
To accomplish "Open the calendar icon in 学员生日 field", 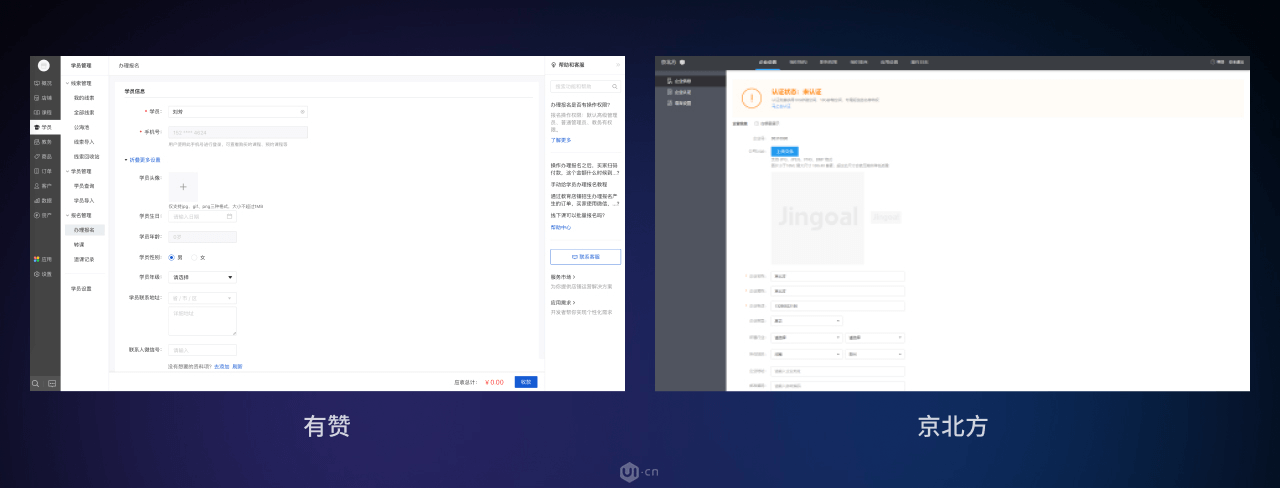I will coord(229,216).
